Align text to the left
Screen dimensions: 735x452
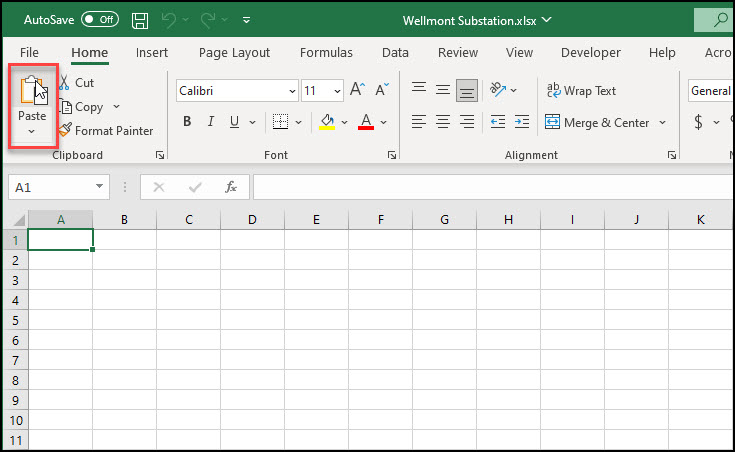tap(419, 122)
